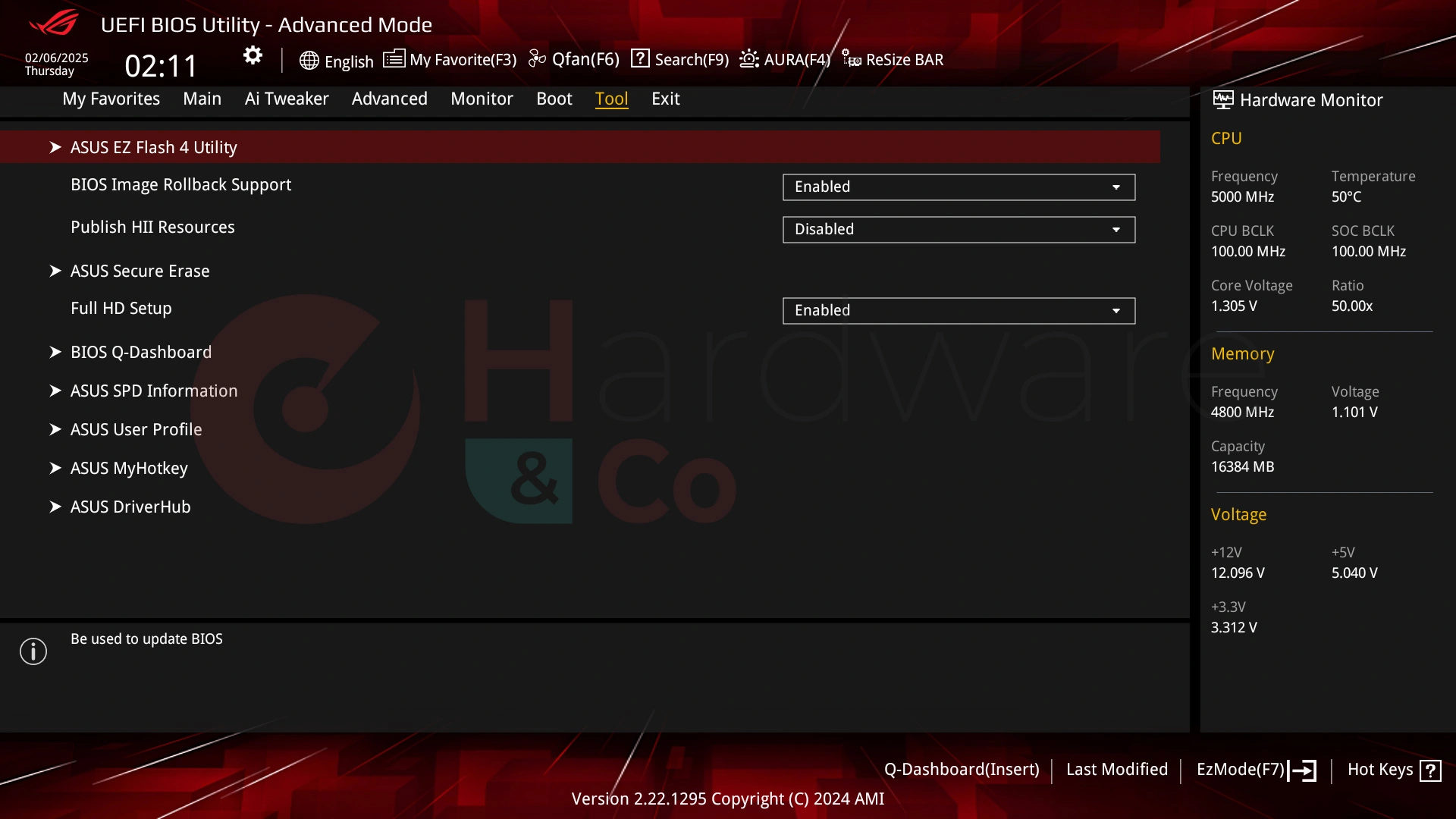Open ASUS MyHotkey configuration

pos(129,468)
